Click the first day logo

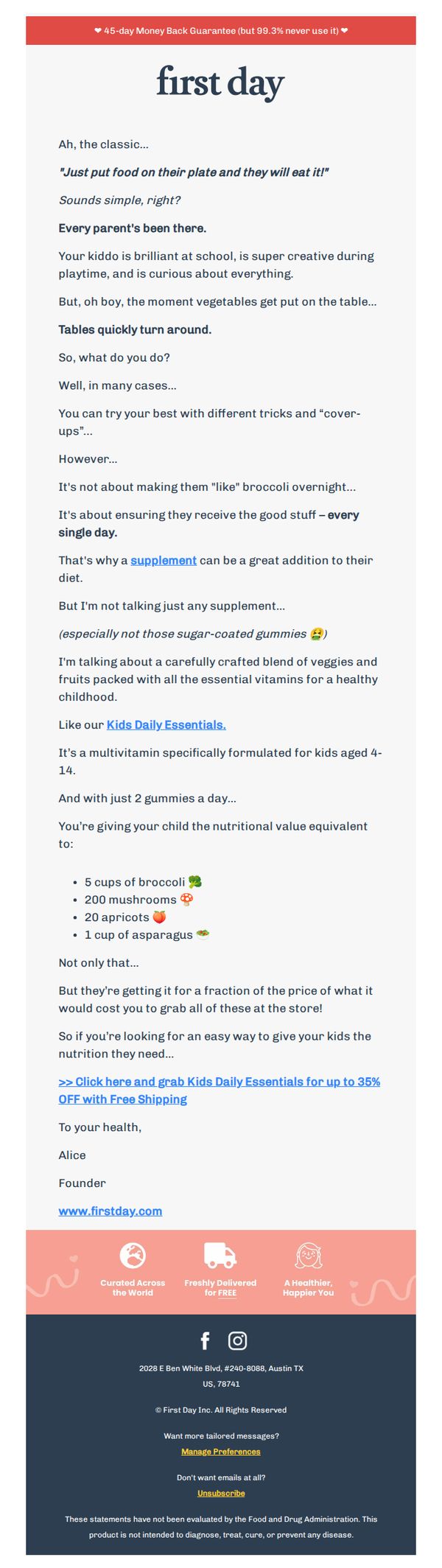pyautogui.click(x=220, y=83)
